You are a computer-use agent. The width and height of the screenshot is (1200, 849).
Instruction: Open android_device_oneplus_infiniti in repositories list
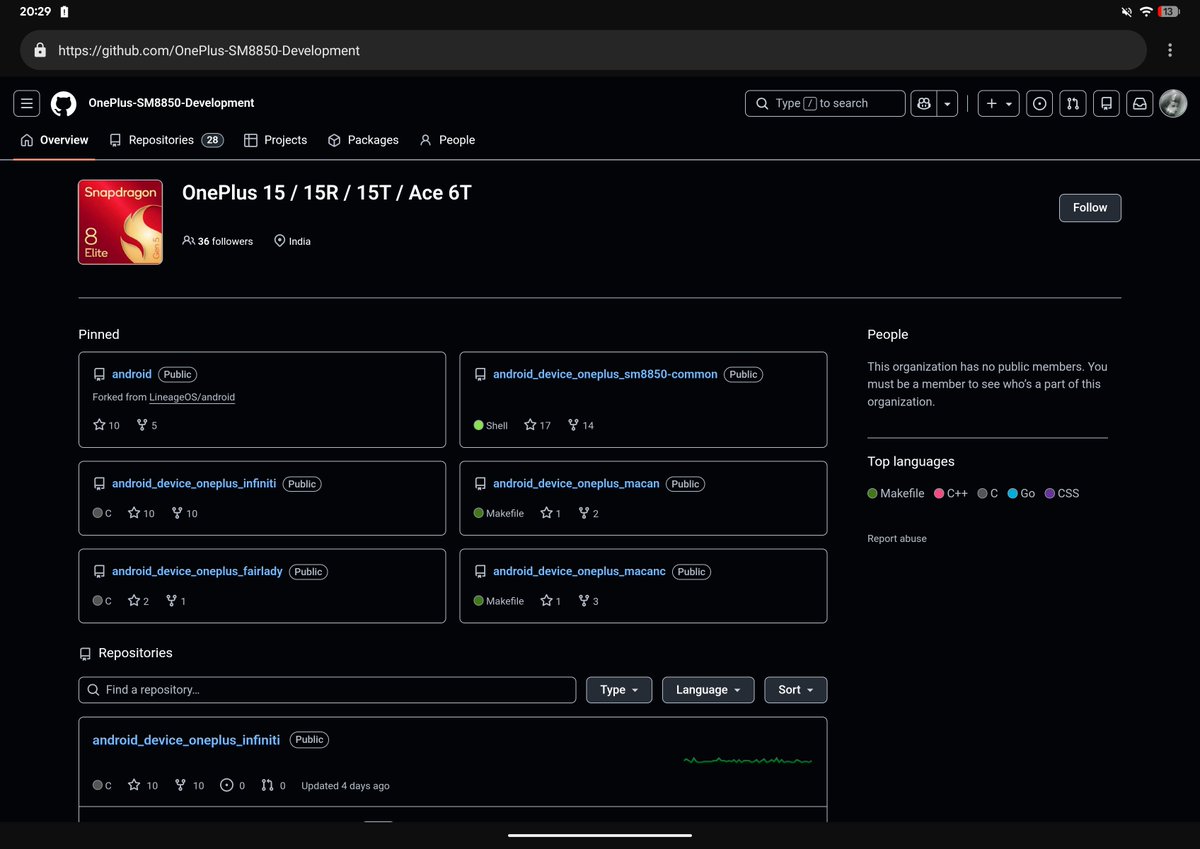[x=186, y=740]
